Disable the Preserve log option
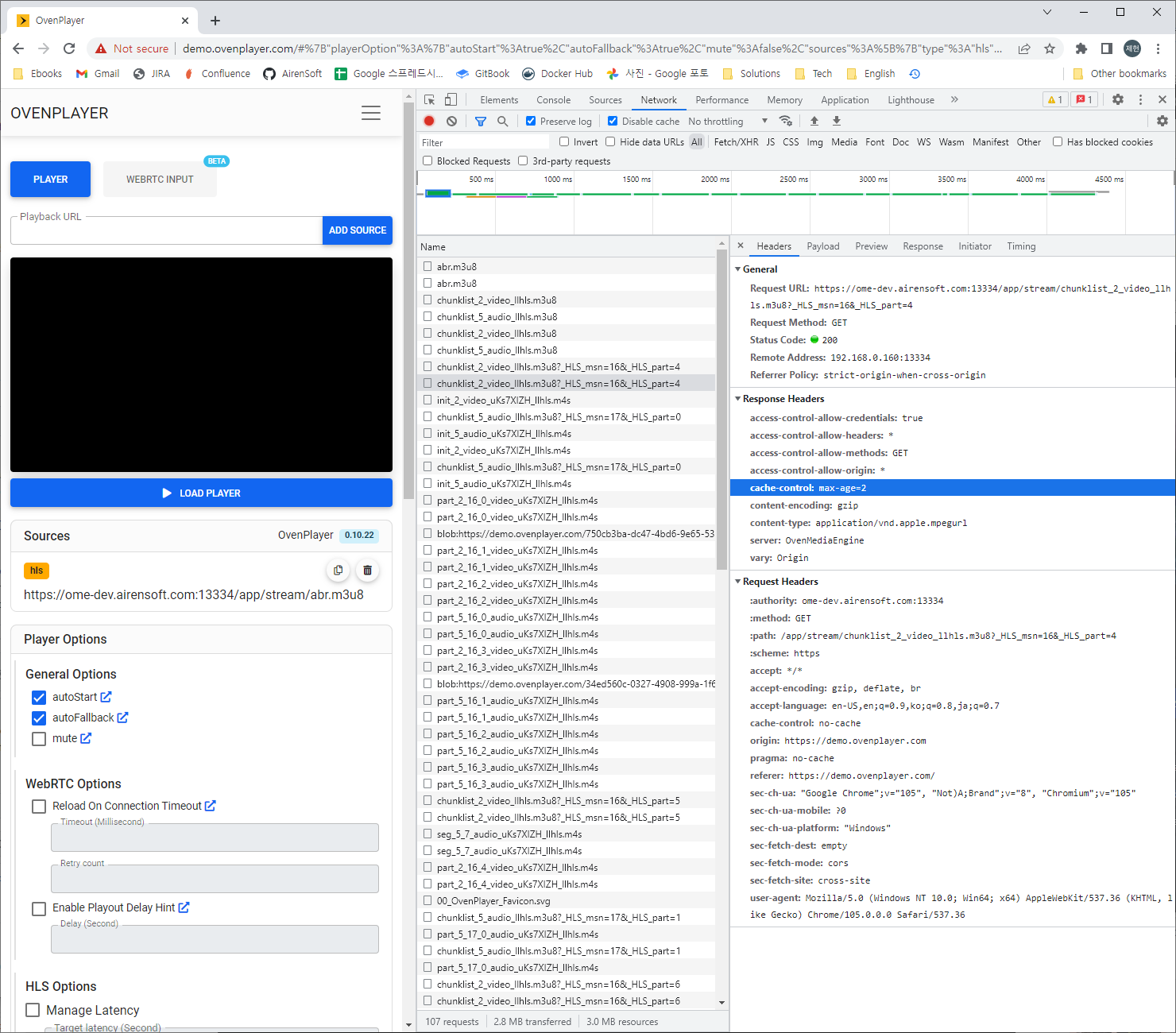The image size is (1176, 1033). [x=530, y=121]
